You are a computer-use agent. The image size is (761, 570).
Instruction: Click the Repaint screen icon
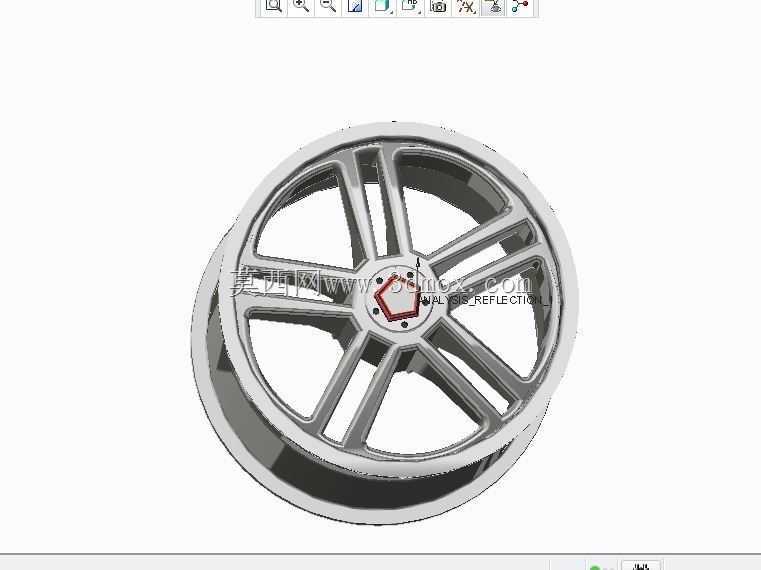(x=355, y=6)
